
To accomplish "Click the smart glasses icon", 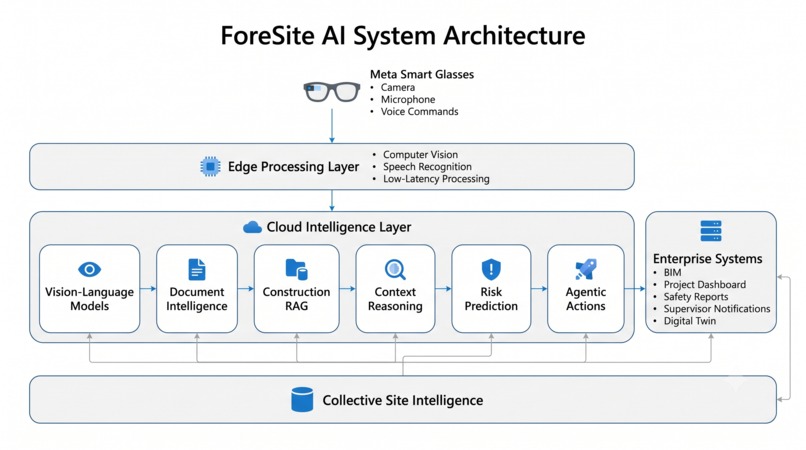I will click(x=332, y=92).
